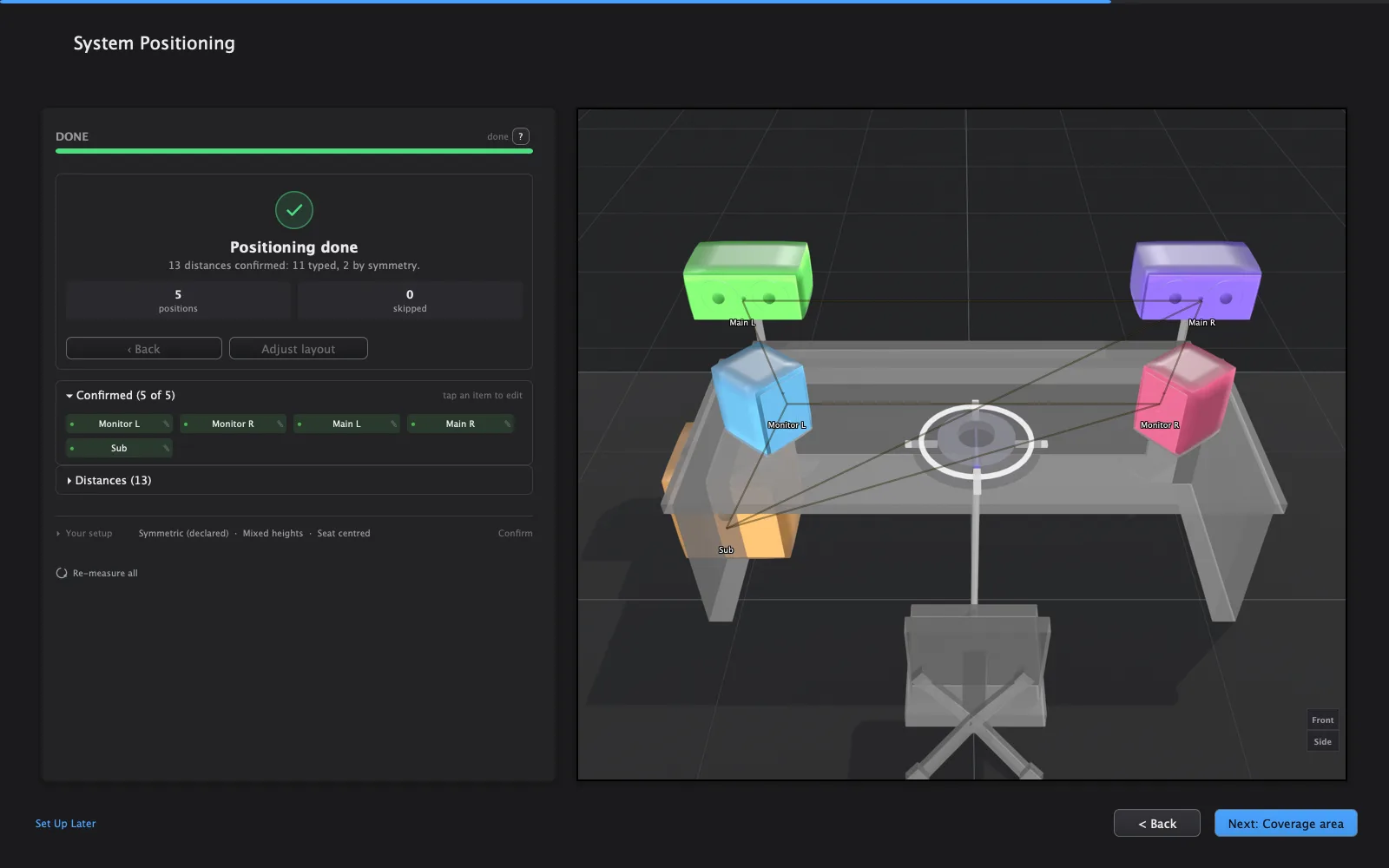The image size is (1389, 868).
Task: Go to Next: Coverage area
Action: [x=1286, y=823]
